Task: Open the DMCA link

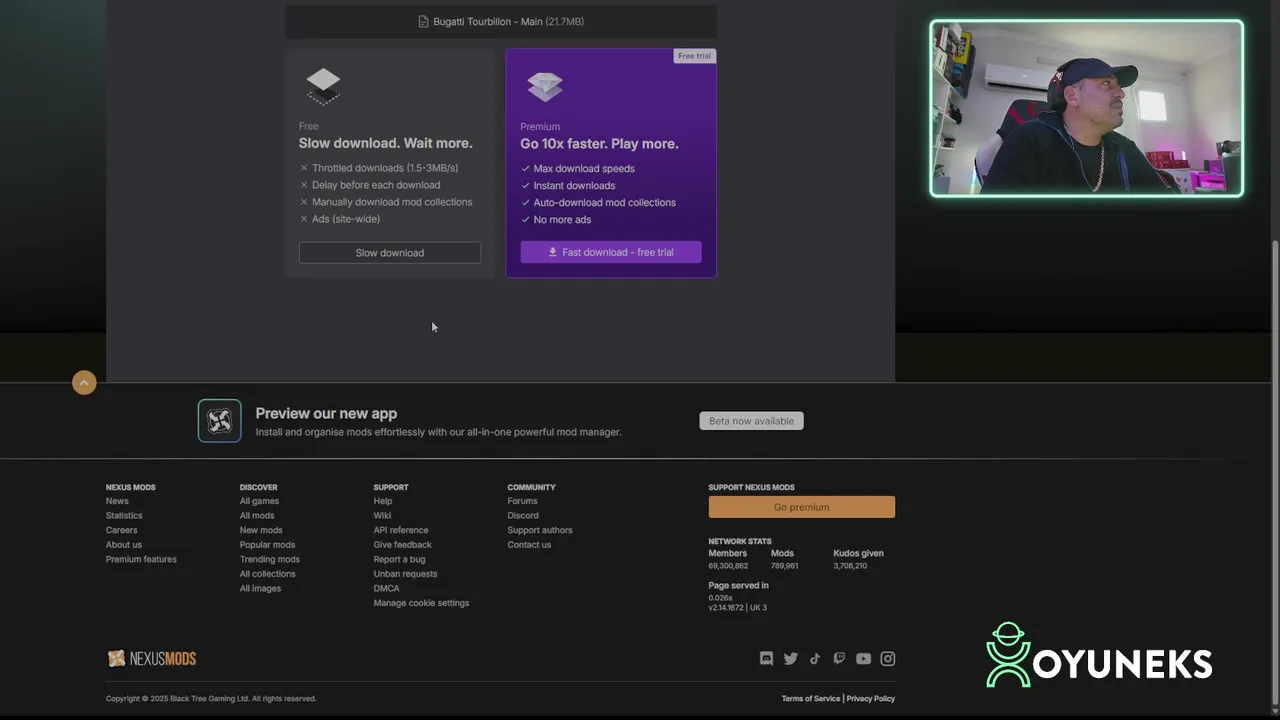Action: (386, 588)
